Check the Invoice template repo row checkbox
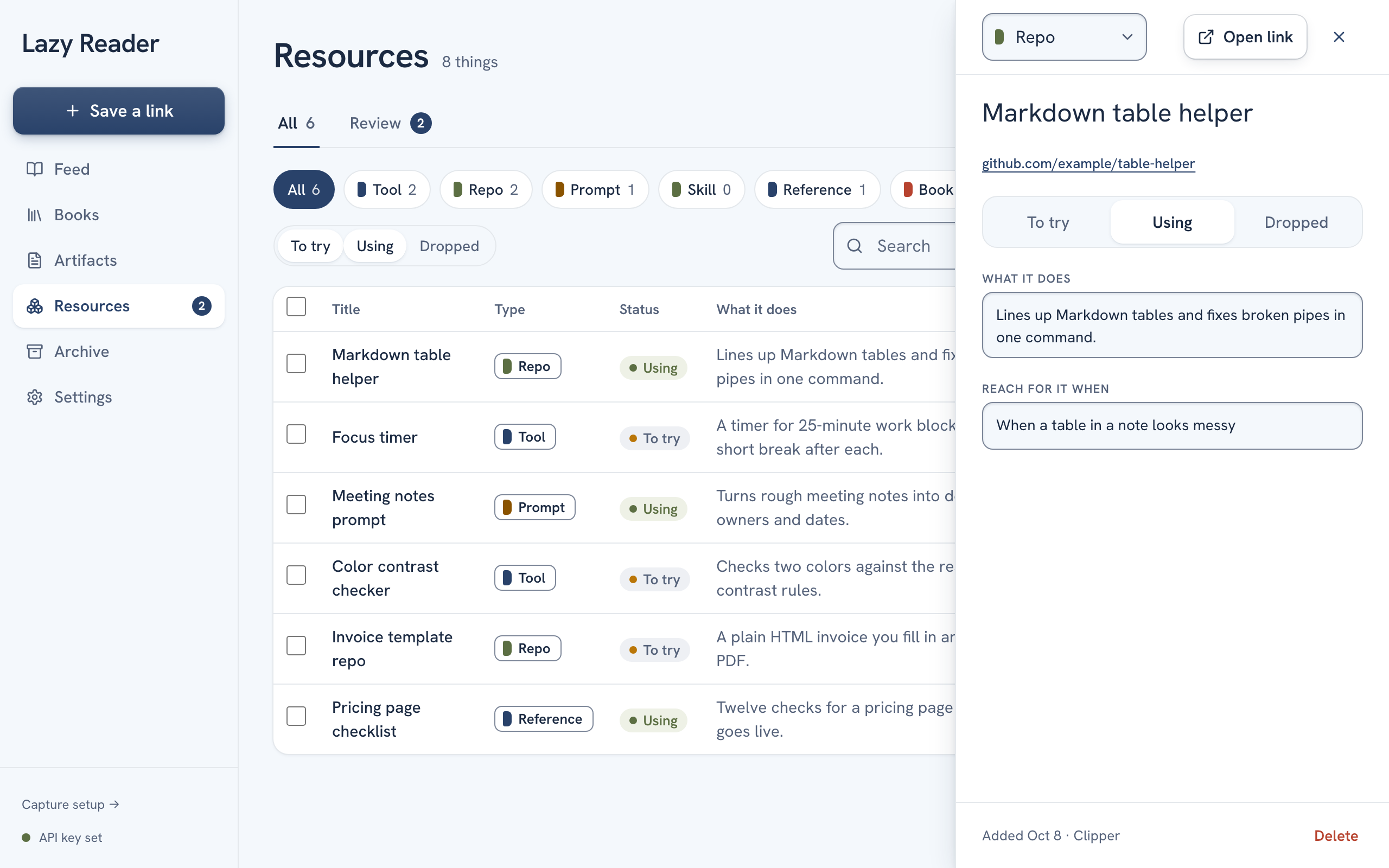1389x868 pixels. pos(296,646)
